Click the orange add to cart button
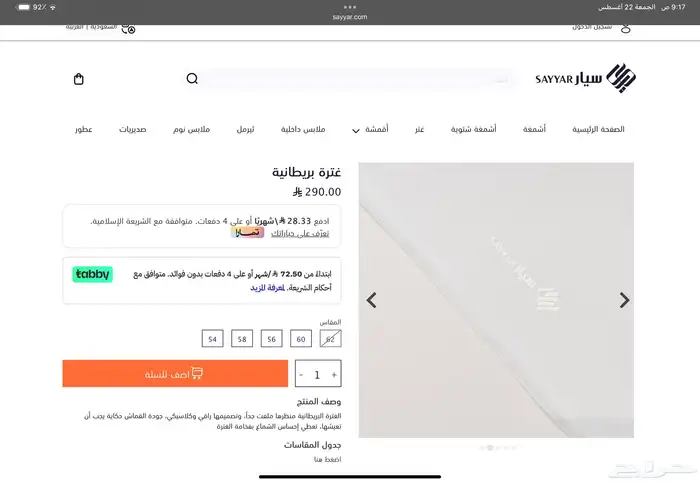This screenshot has height=483, width=700. [x=175, y=374]
